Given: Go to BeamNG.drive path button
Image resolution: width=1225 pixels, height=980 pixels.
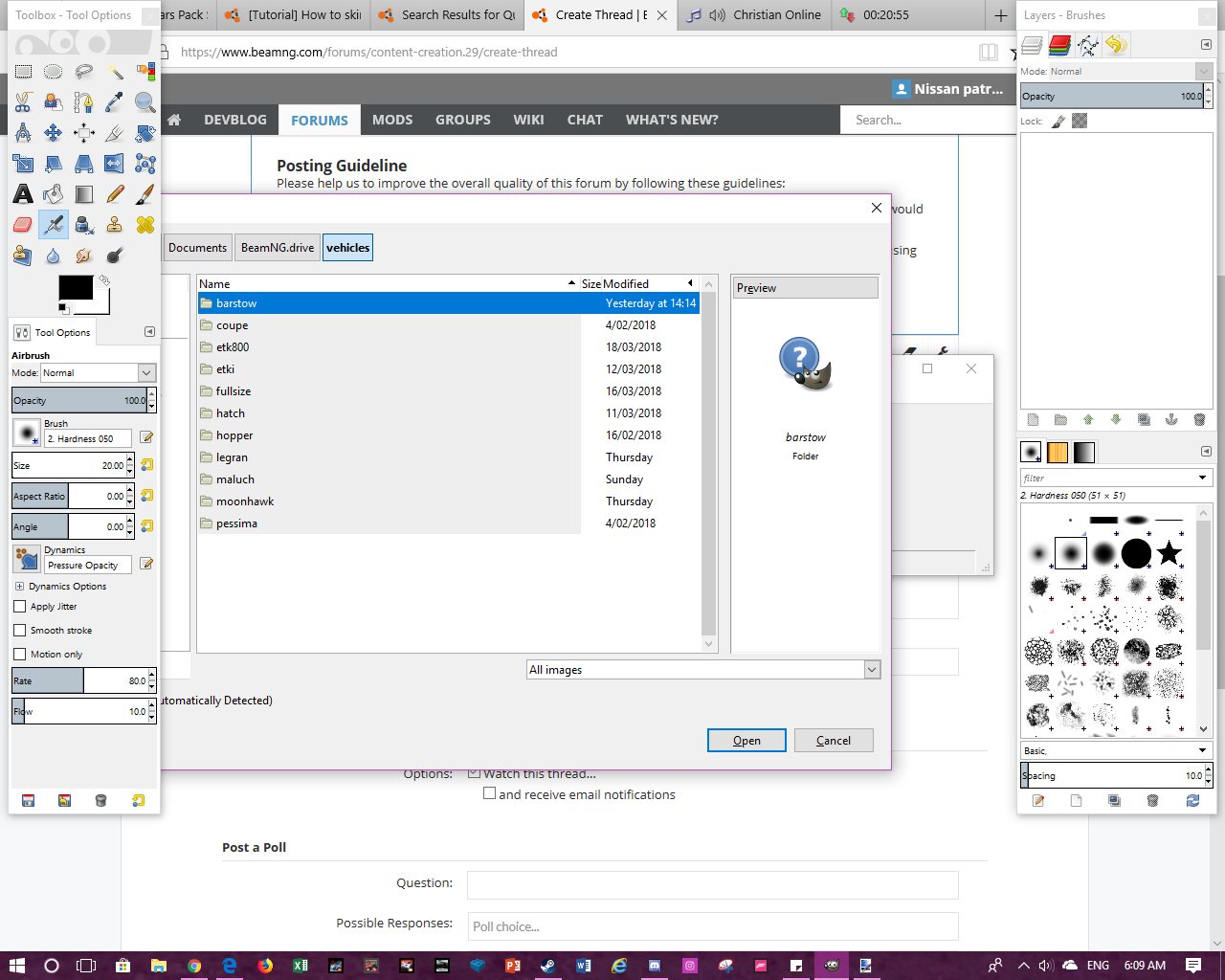Looking at the screenshot, I should click(x=278, y=248).
